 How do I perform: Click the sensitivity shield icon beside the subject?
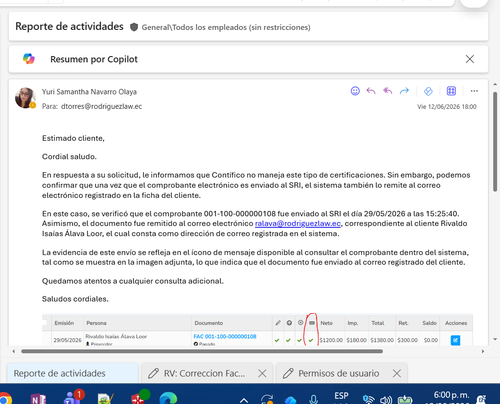[x=134, y=27]
